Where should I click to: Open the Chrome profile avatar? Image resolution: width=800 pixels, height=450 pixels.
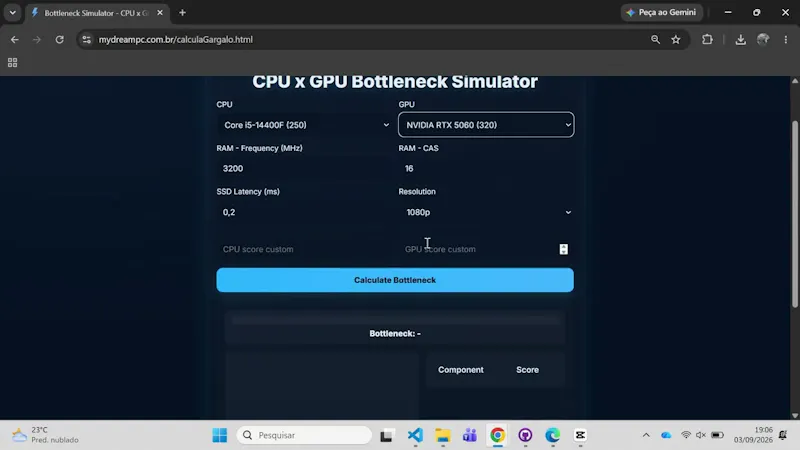[x=763, y=39]
